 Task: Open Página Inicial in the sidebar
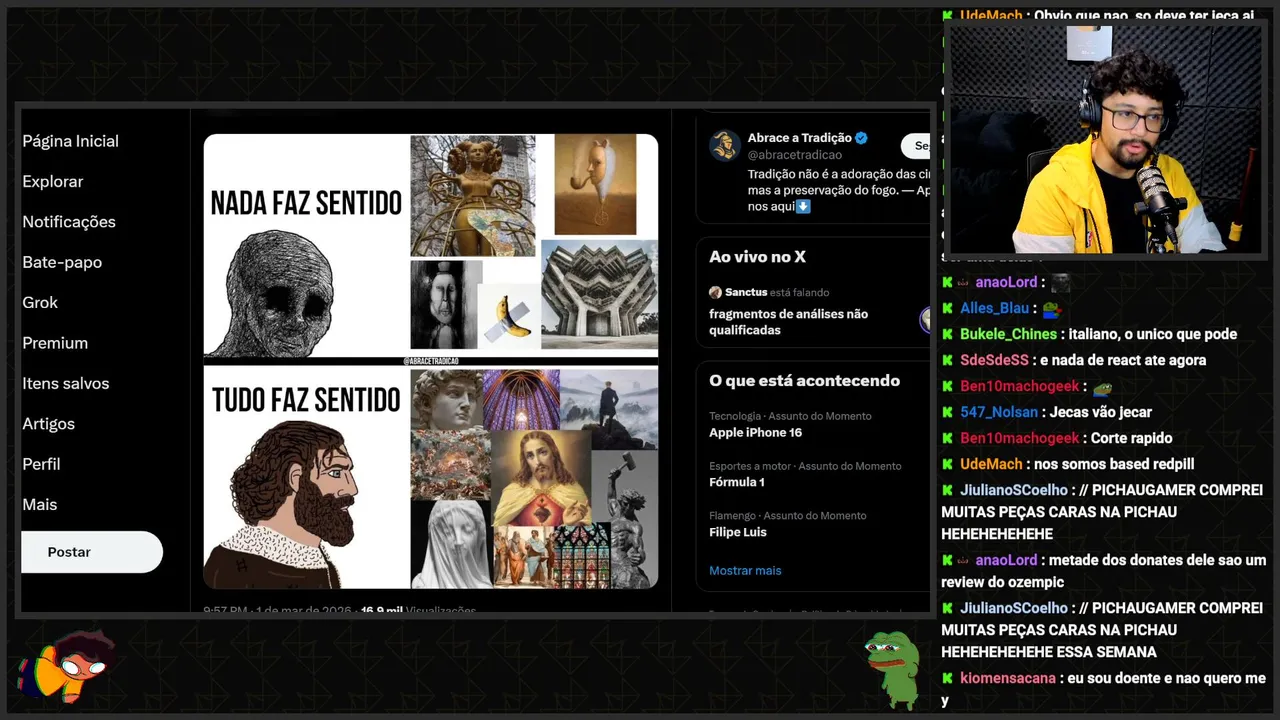click(70, 141)
